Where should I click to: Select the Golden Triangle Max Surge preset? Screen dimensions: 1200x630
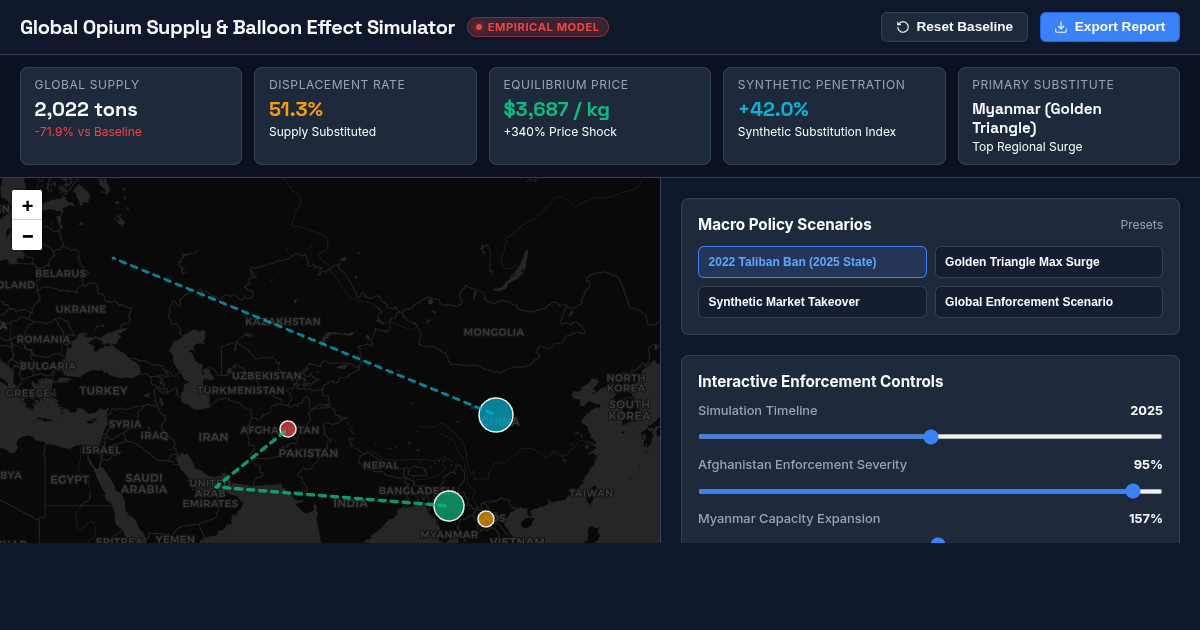pyautogui.click(x=1049, y=262)
